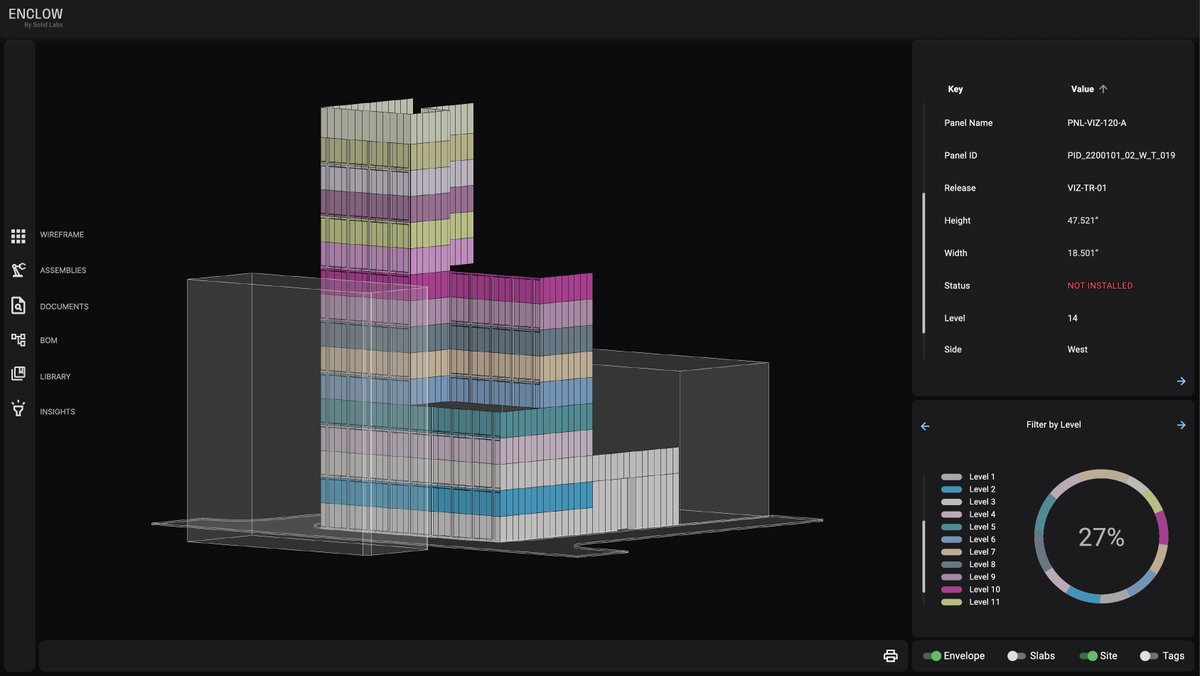1200x676 pixels.
Task: Select BOM menu label
Action: (49, 341)
